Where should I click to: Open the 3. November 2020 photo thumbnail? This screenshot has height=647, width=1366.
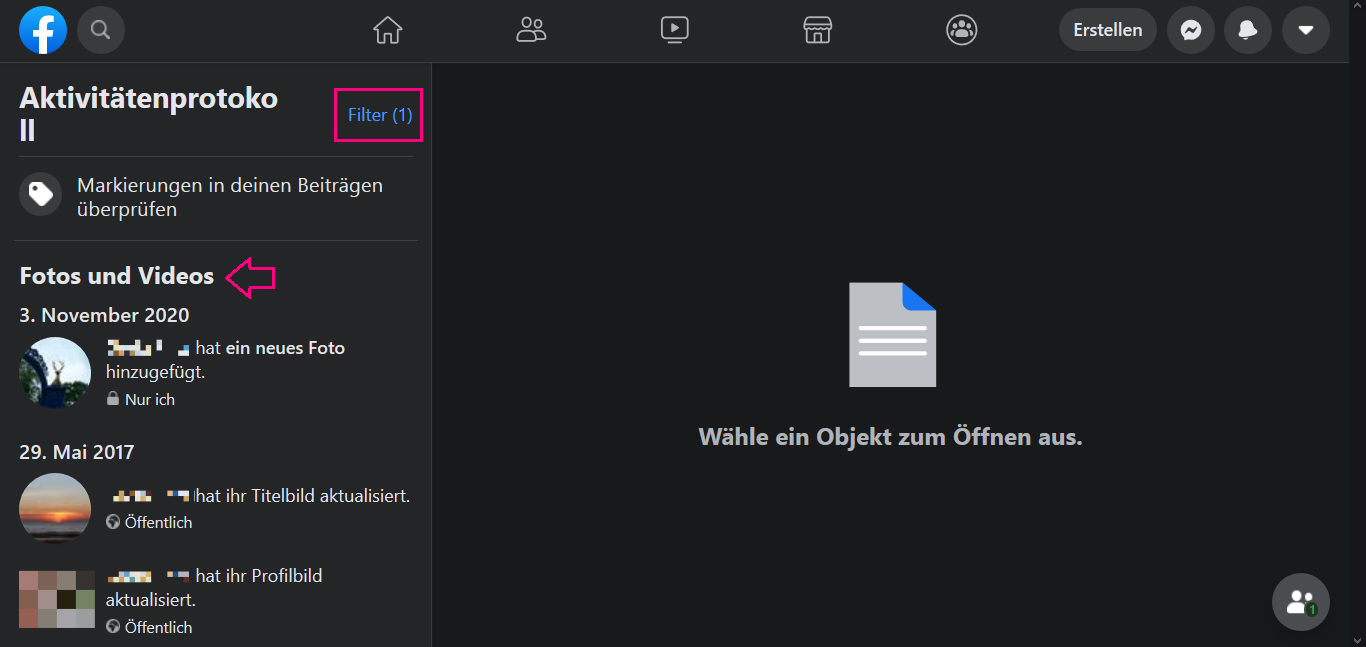point(55,372)
